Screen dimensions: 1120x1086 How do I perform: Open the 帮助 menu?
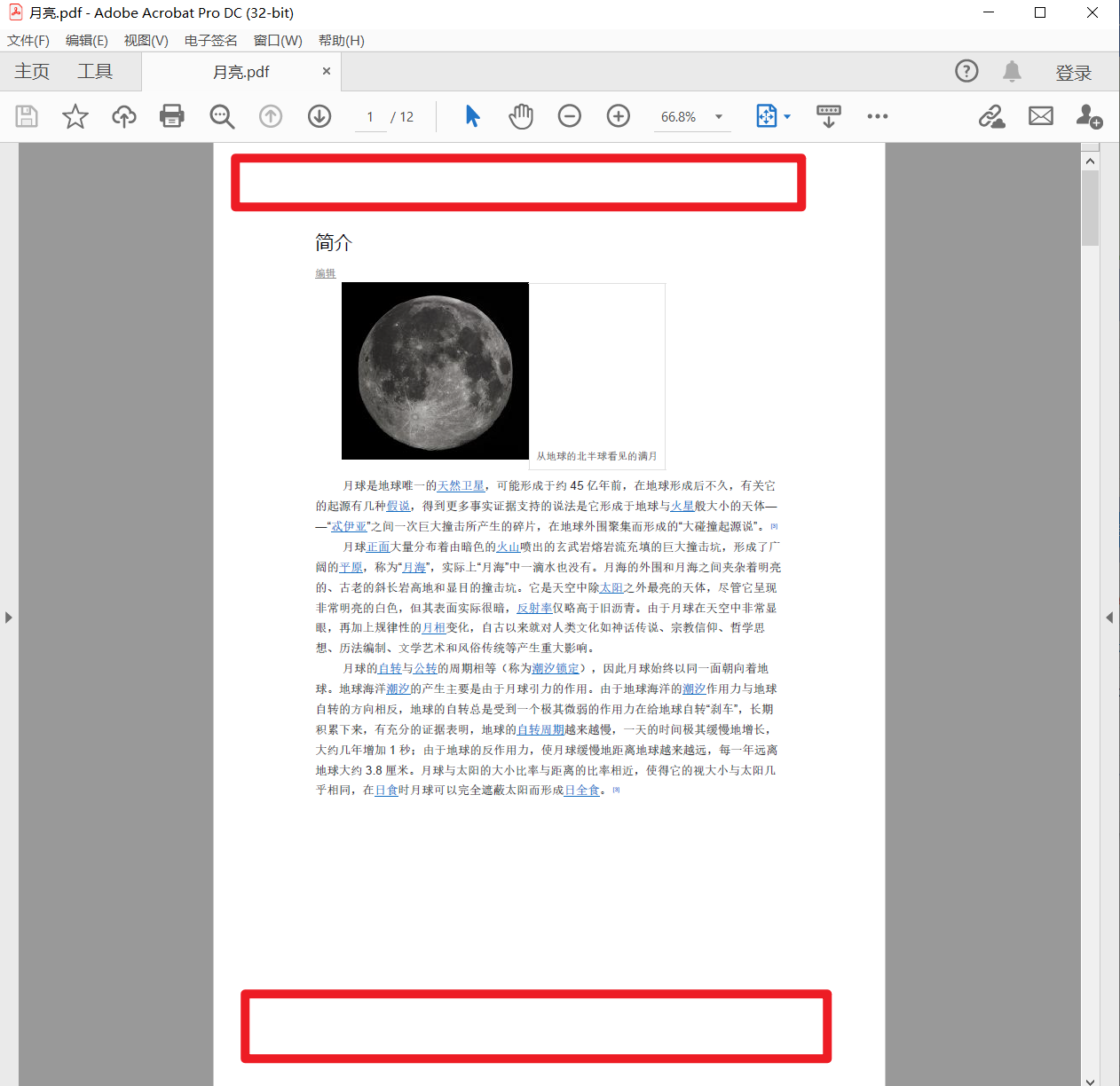(341, 40)
